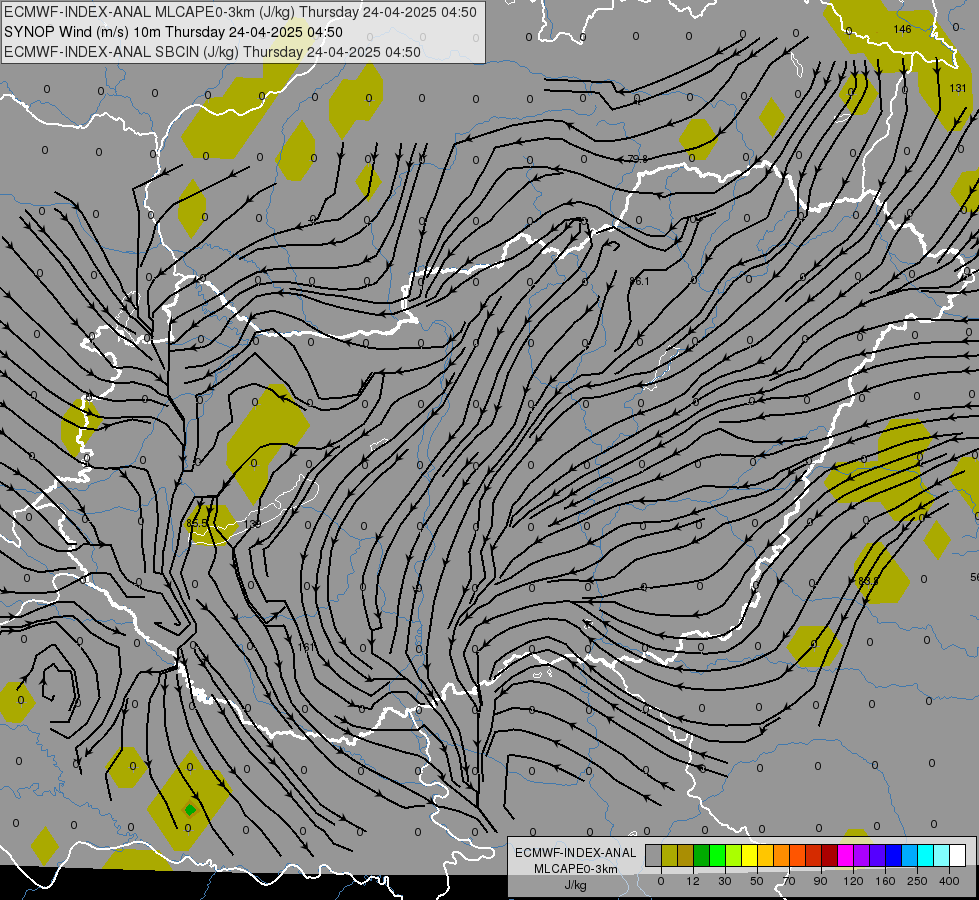Select the dark red legend swatch
The height and width of the screenshot is (900, 979).
[830, 855]
